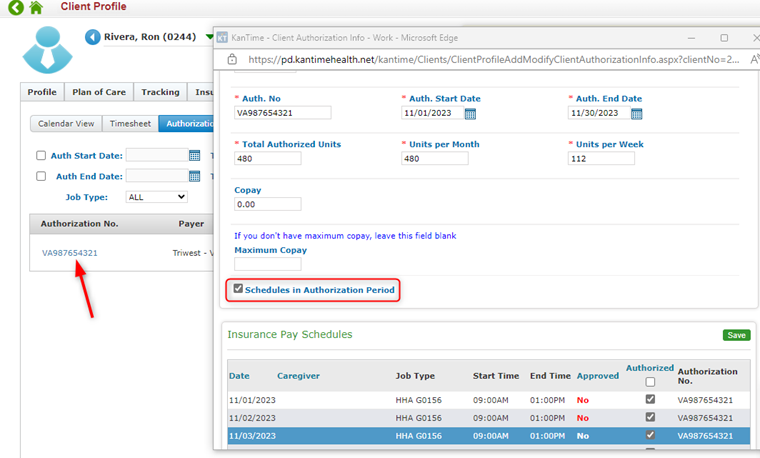Switch to the Plan of Care tab
The width and height of the screenshot is (760, 458).
pyautogui.click(x=99, y=92)
